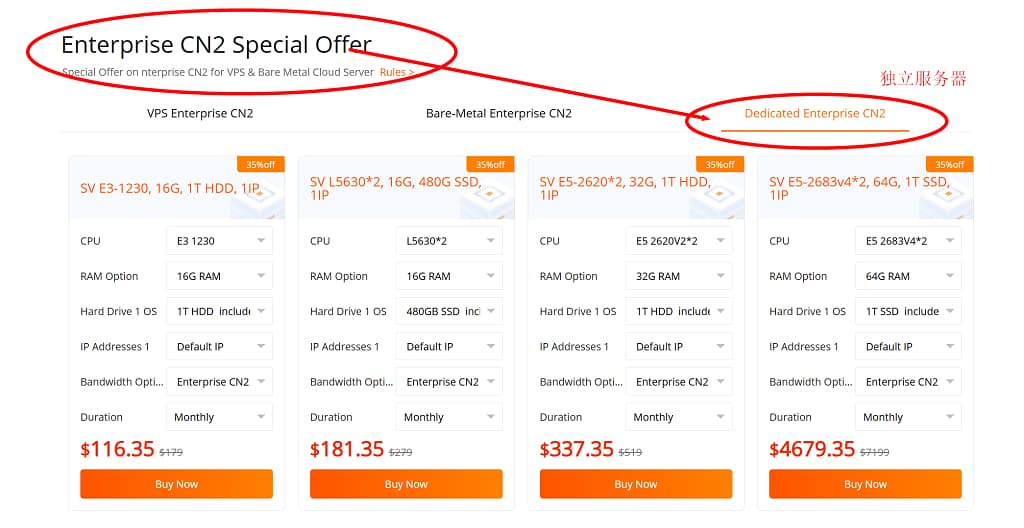Switch to VPS Enterprise CN2 tab
Image resolution: width=1024 pixels, height=528 pixels.
[x=200, y=113]
